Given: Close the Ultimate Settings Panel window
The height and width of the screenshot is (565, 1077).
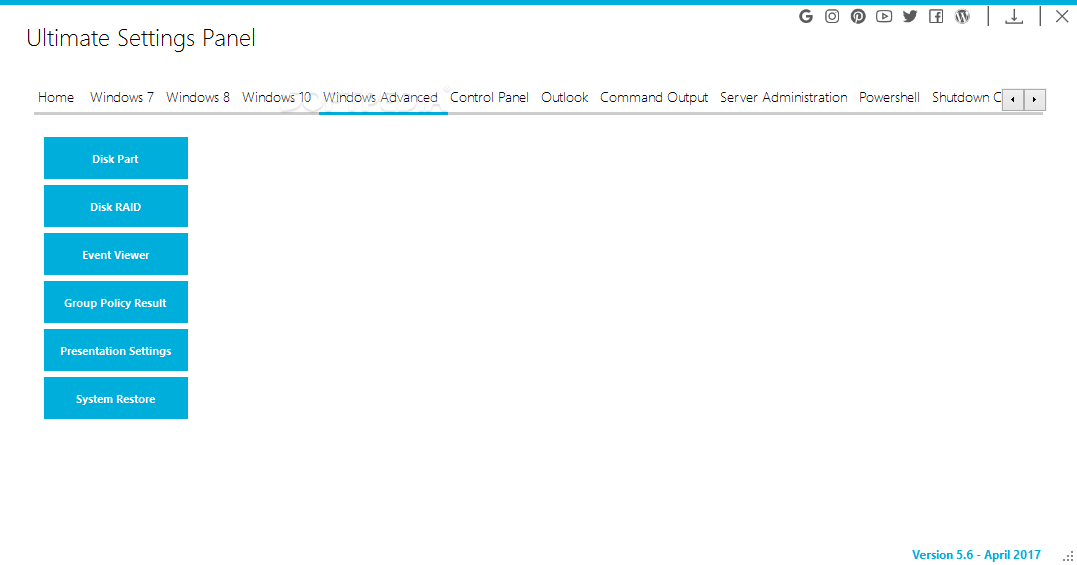Looking at the screenshot, I should pos(1062,16).
